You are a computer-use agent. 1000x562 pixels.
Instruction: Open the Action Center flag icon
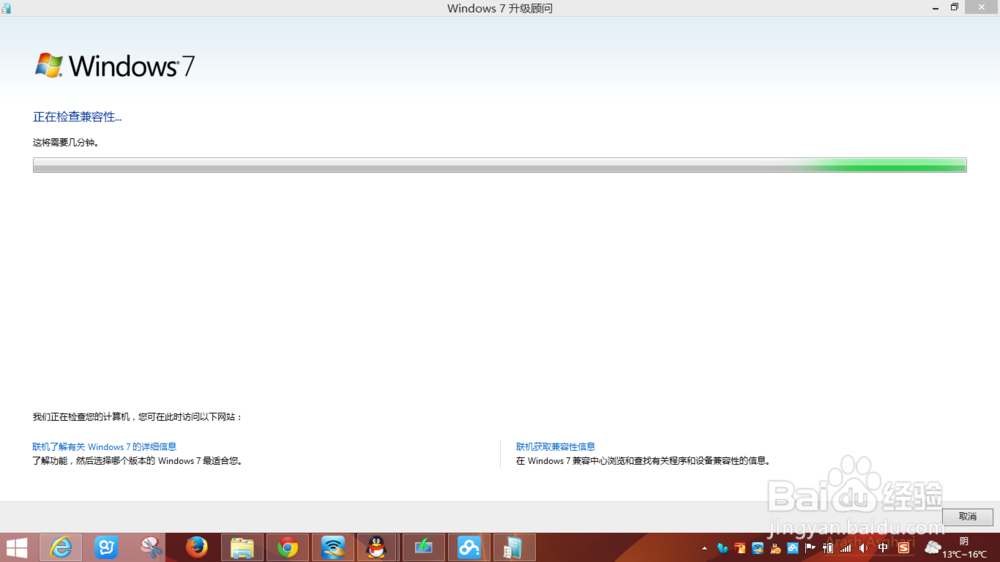coord(811,548)
